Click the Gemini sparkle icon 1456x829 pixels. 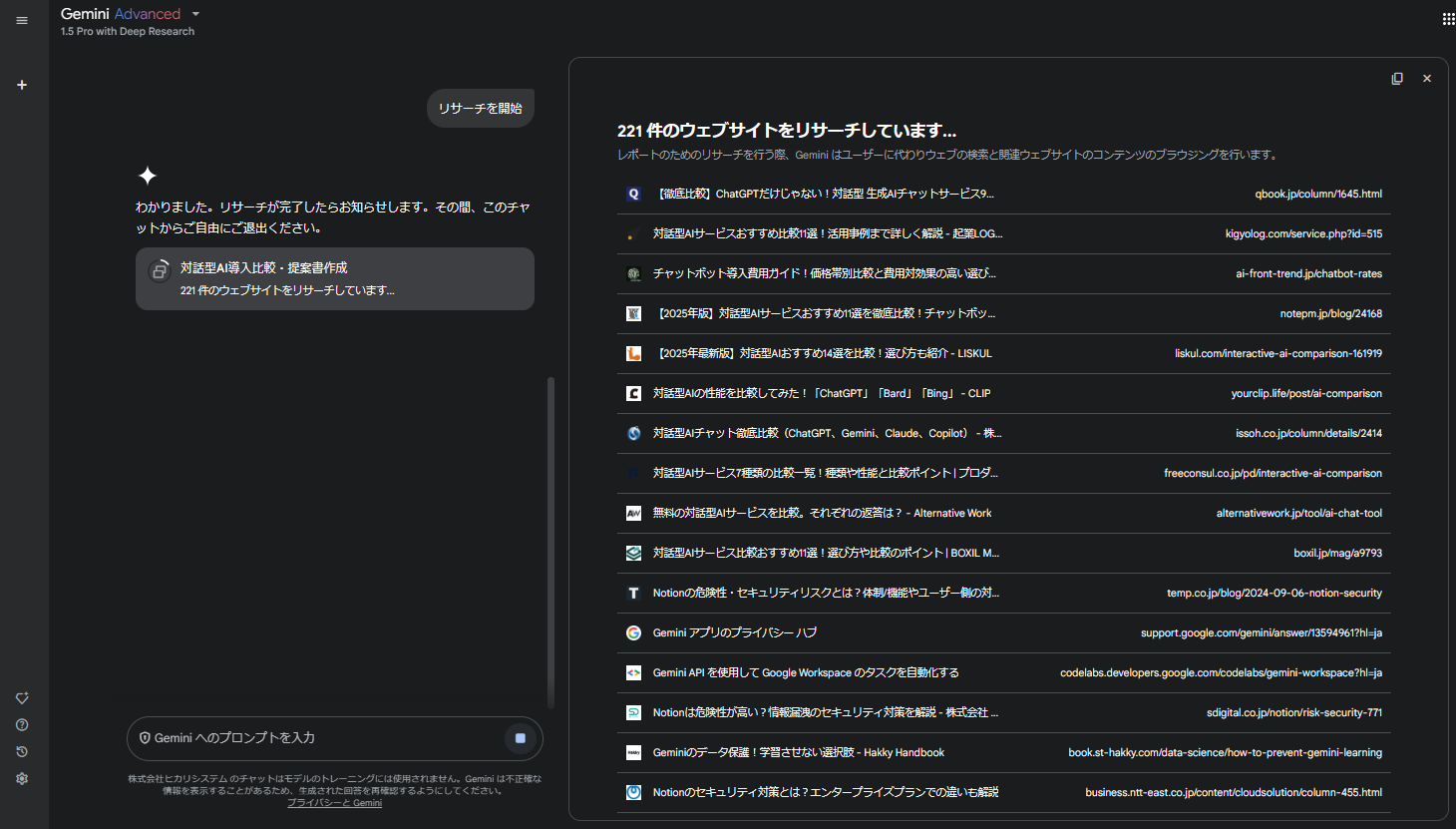[x=148, y=176]
